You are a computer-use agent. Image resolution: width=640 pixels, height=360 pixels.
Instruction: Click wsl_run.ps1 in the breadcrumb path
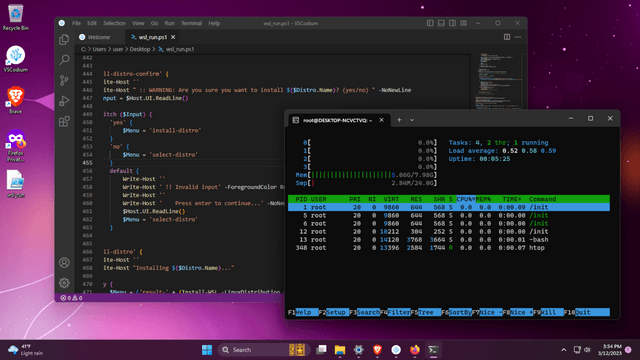pos(180,49)
